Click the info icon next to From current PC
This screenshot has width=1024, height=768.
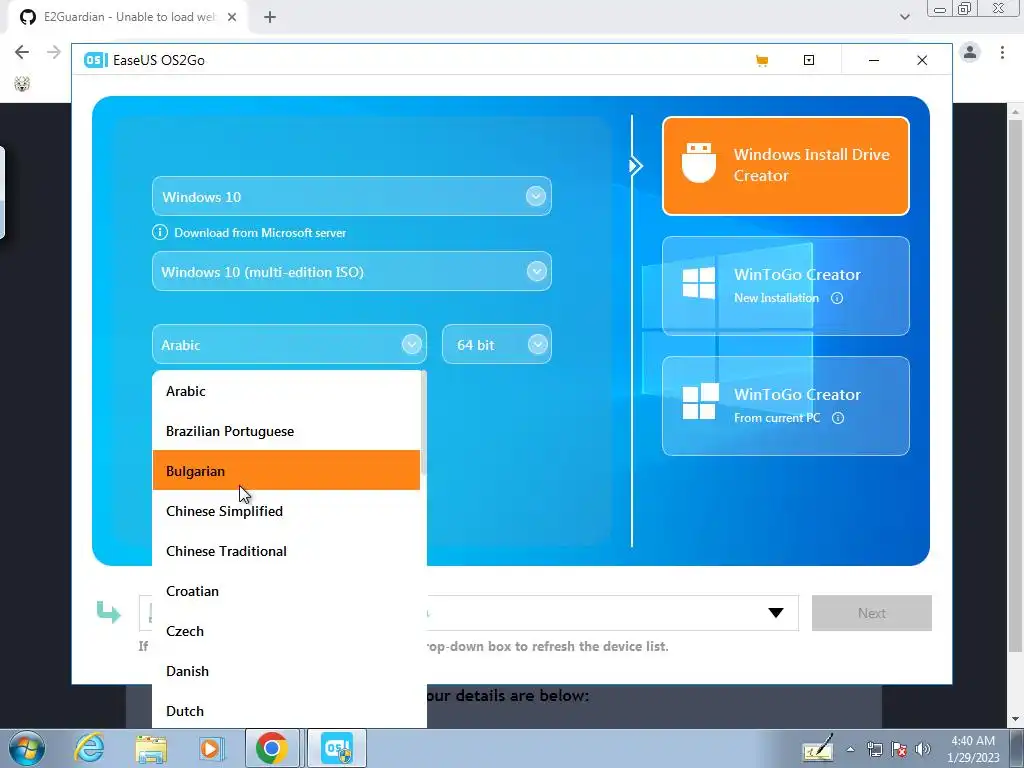838,418
